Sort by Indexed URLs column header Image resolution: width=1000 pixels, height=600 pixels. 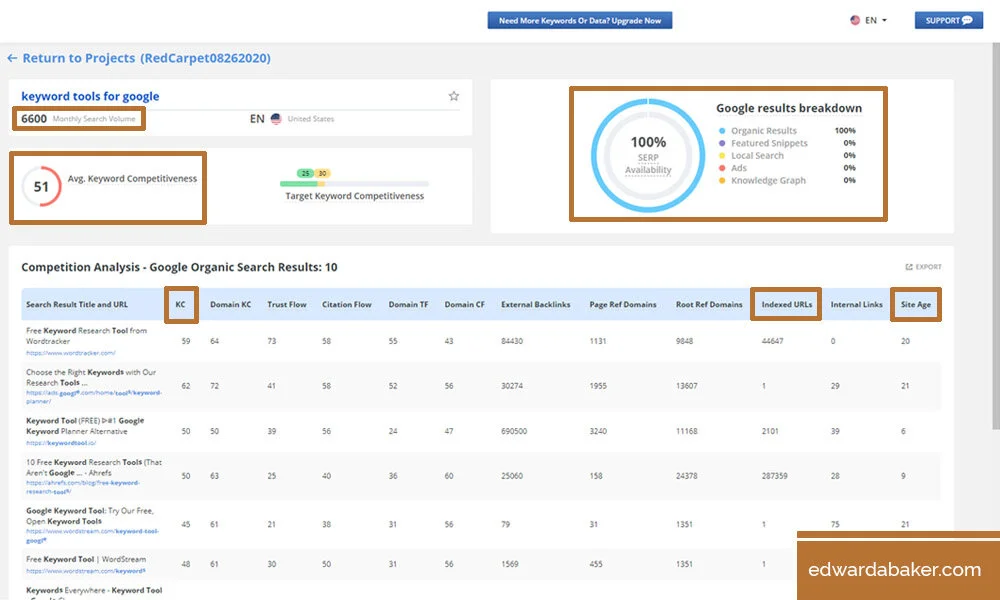(786, 304)
